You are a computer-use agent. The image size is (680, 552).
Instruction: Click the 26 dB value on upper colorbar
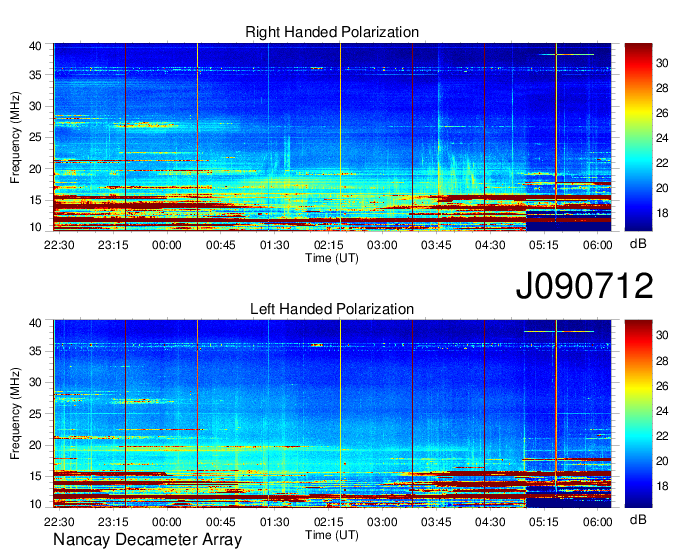click(x=662, y=113)
